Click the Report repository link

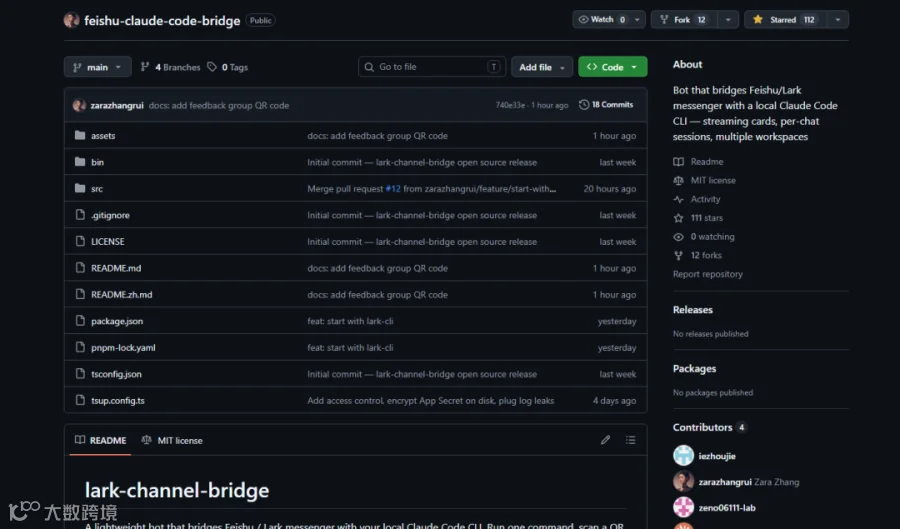[707, 274]
